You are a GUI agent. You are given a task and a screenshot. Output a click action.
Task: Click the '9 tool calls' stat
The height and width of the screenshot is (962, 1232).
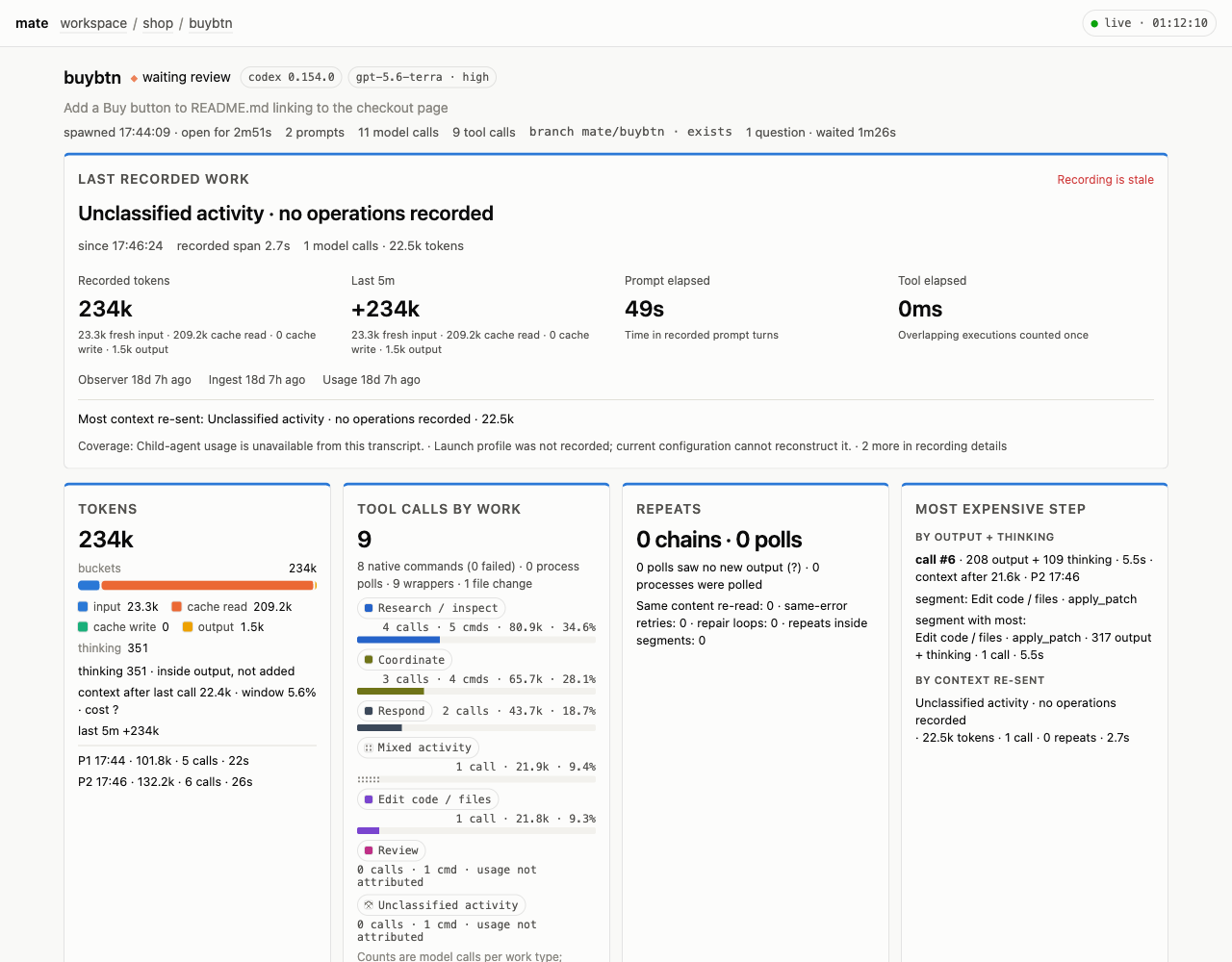[484, 133]
